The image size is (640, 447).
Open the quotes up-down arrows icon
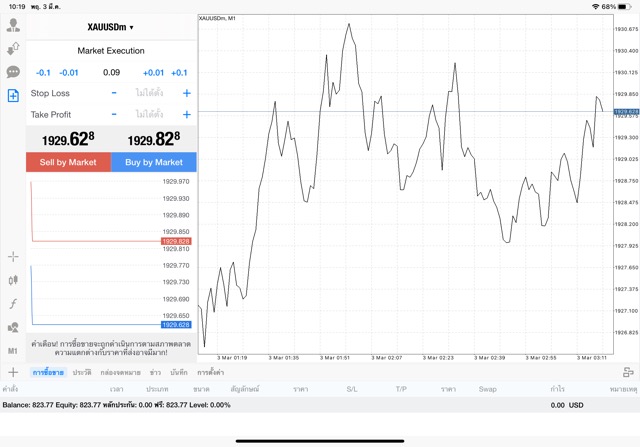[x=13, y=48]
